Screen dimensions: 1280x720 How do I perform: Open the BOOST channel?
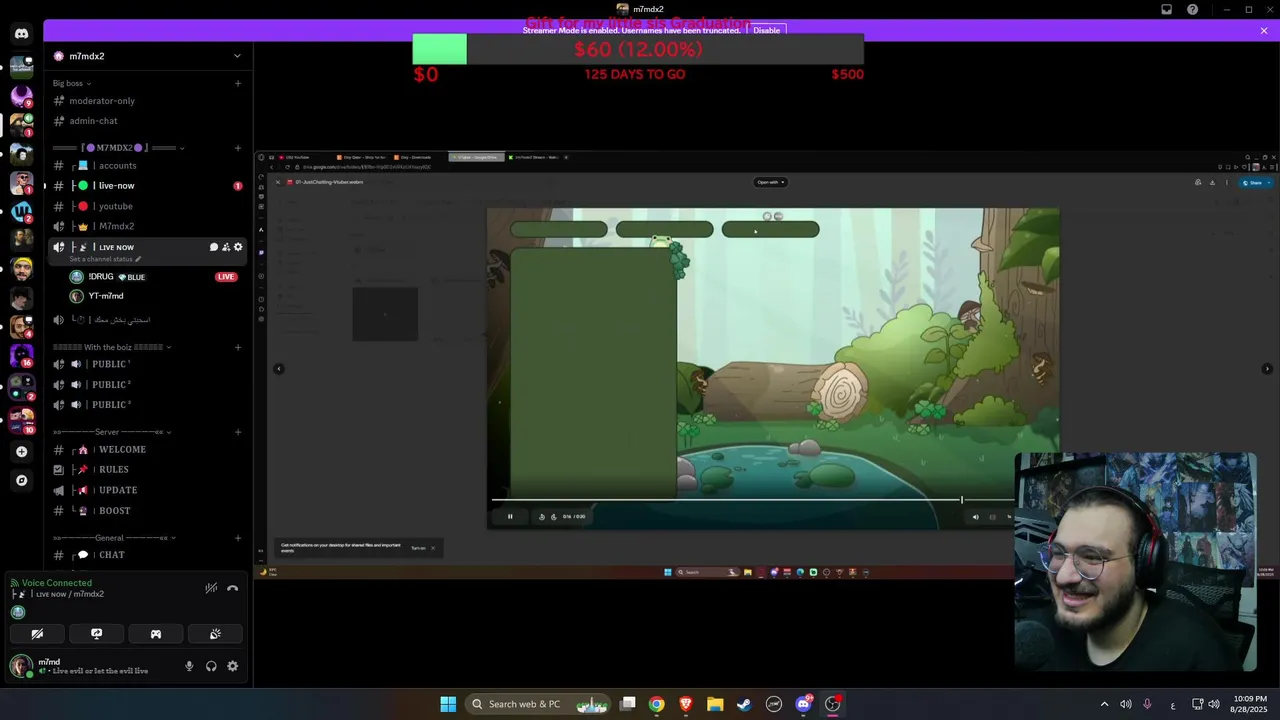[x=147, y=511]
